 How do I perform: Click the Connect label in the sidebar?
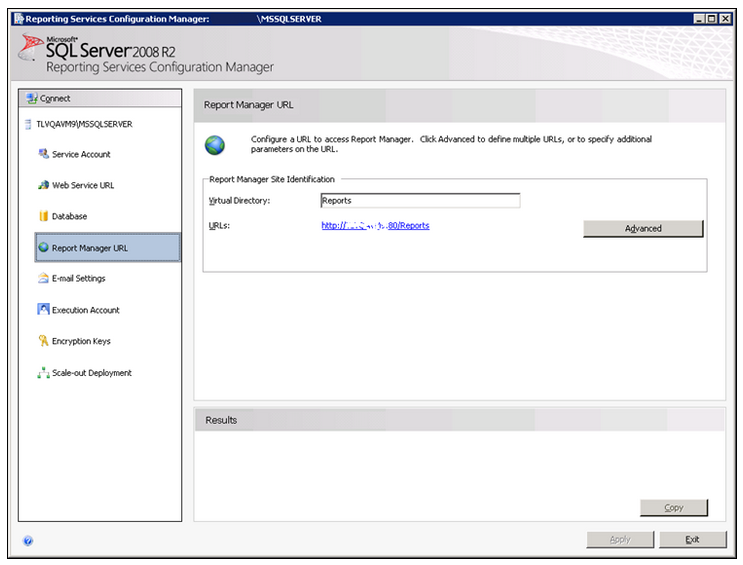pos(55,99)
